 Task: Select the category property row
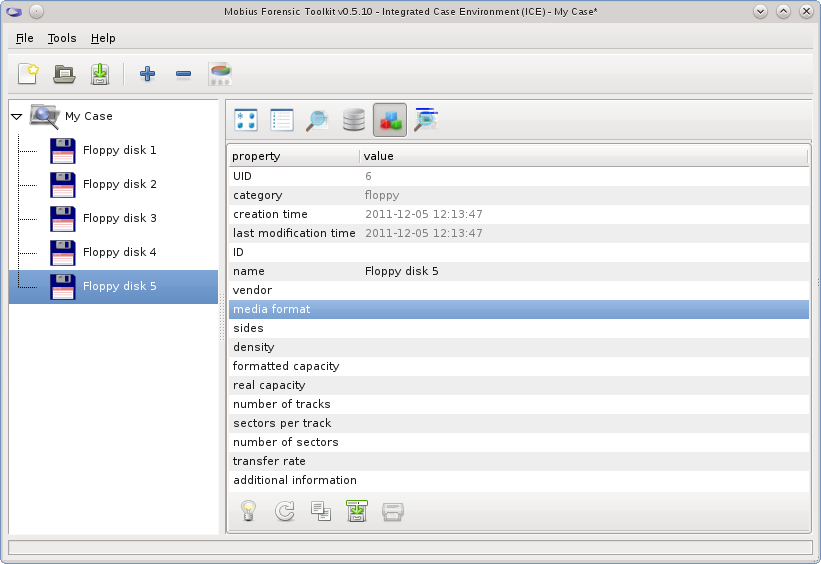tap(519, 195)
